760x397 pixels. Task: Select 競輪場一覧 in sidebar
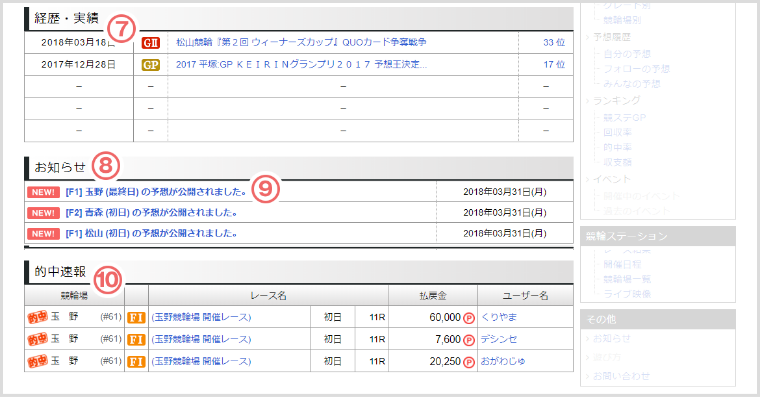click(x=627, y=279)
